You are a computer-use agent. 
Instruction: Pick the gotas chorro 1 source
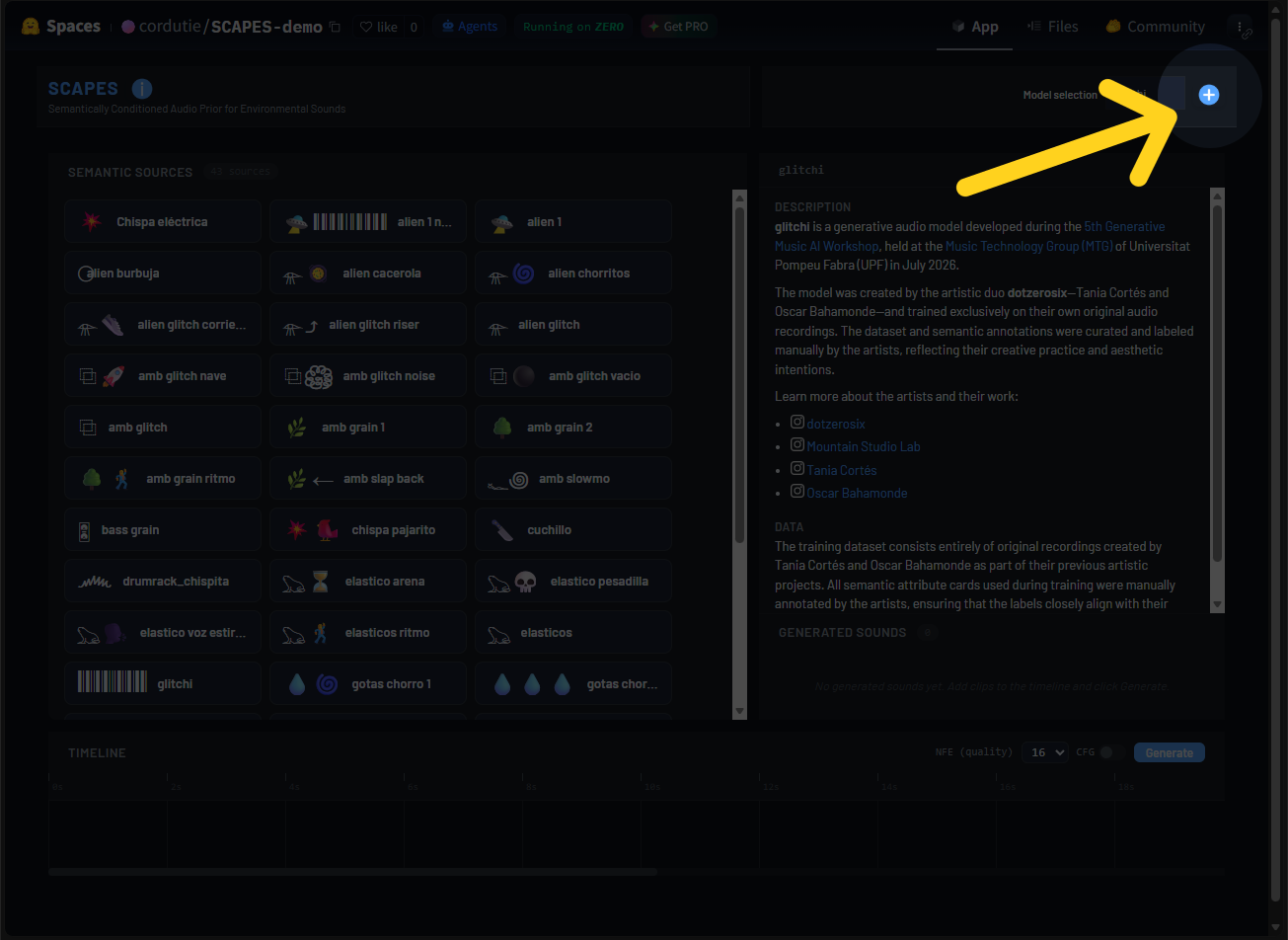click(368, 684)
